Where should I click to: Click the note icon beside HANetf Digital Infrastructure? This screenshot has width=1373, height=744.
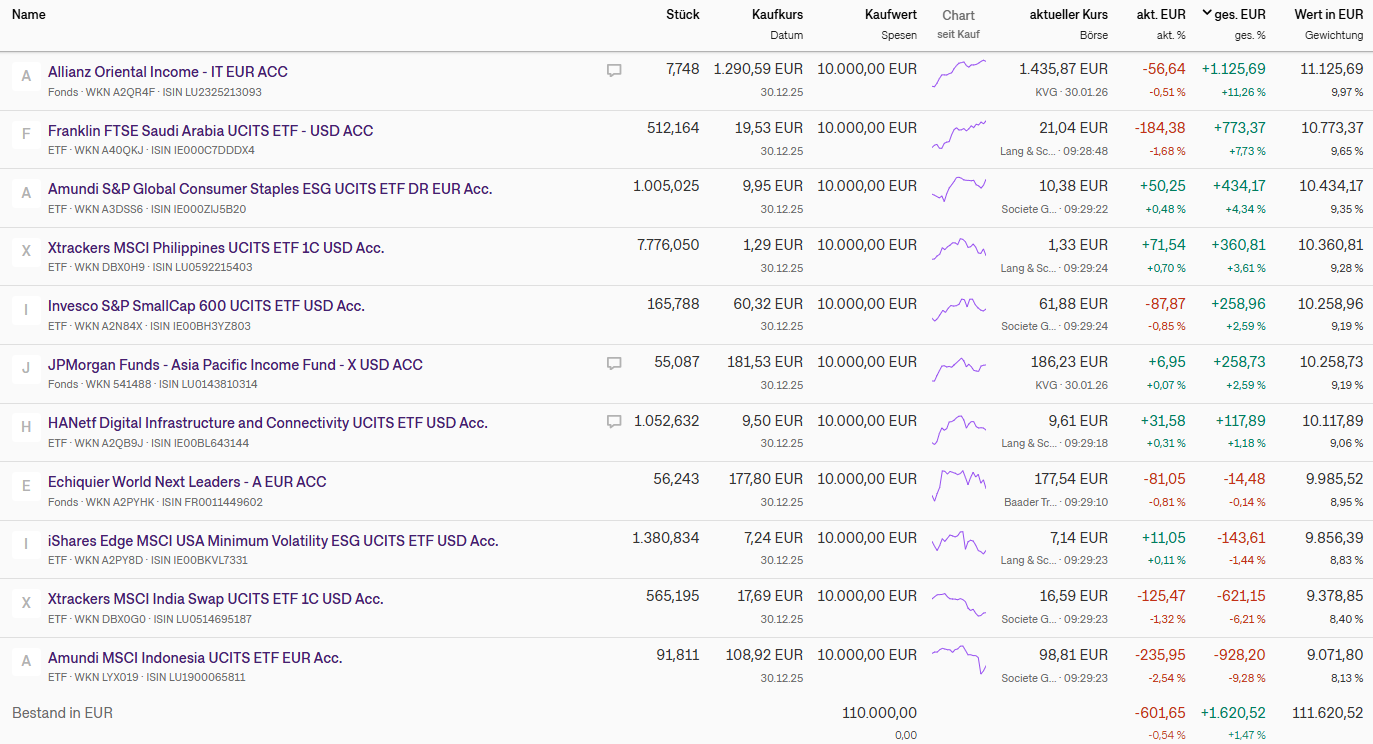click(x=614, y=422)
